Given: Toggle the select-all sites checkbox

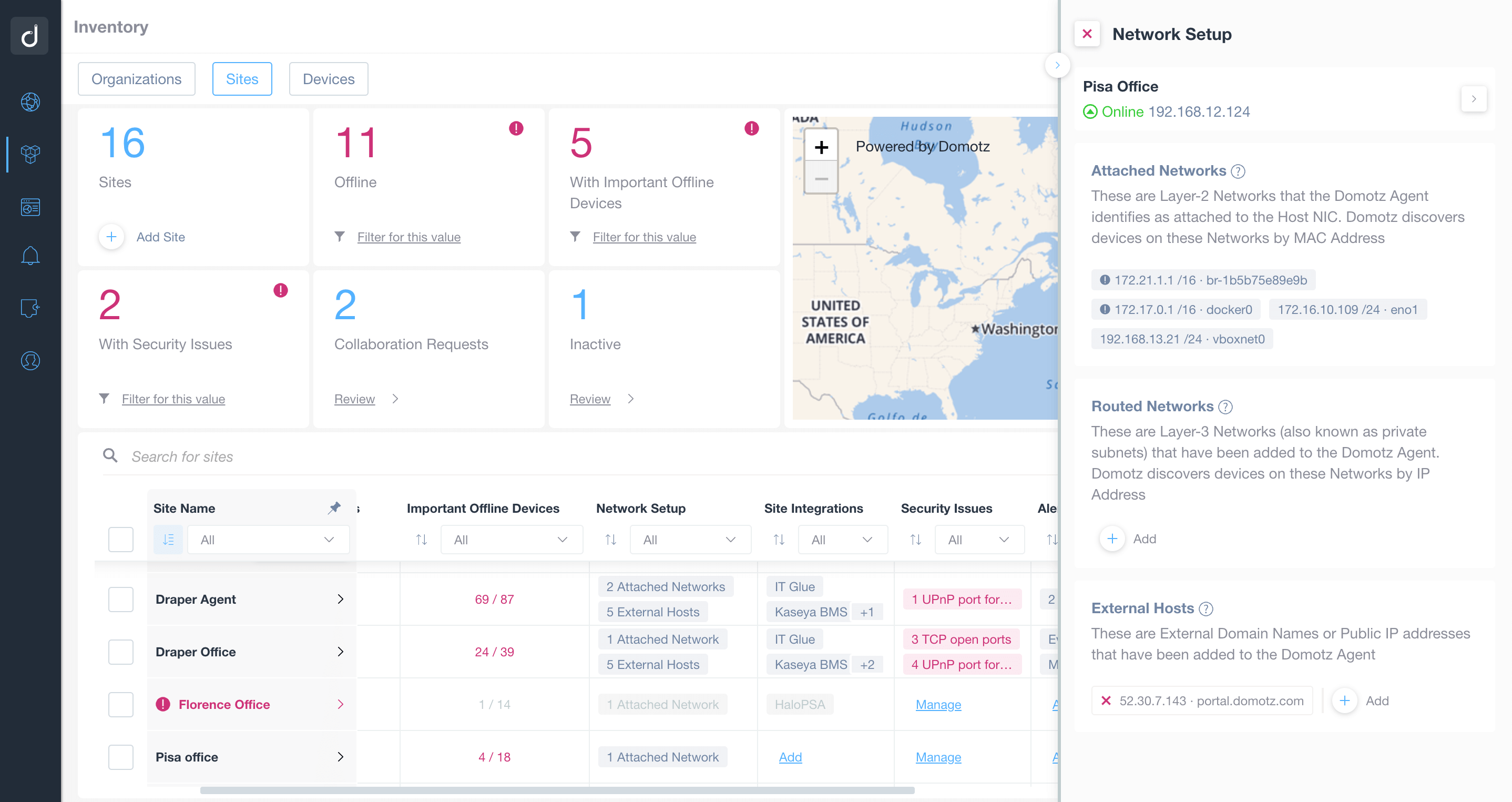Looking at the screenshot, I should click(x=121, y=540).
